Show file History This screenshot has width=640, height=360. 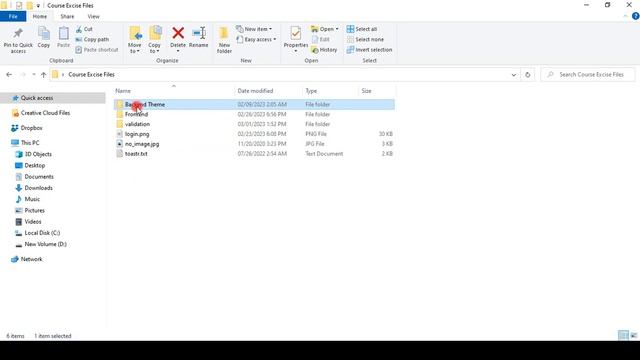coord(324,50)
